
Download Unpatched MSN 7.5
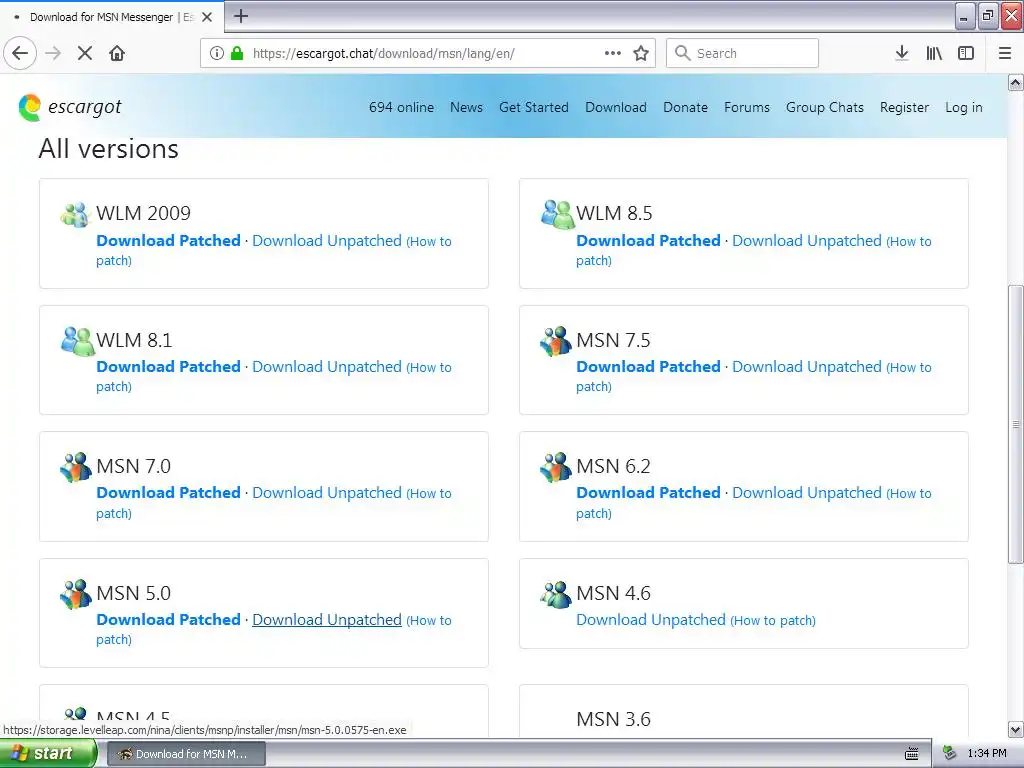(807, 366)
